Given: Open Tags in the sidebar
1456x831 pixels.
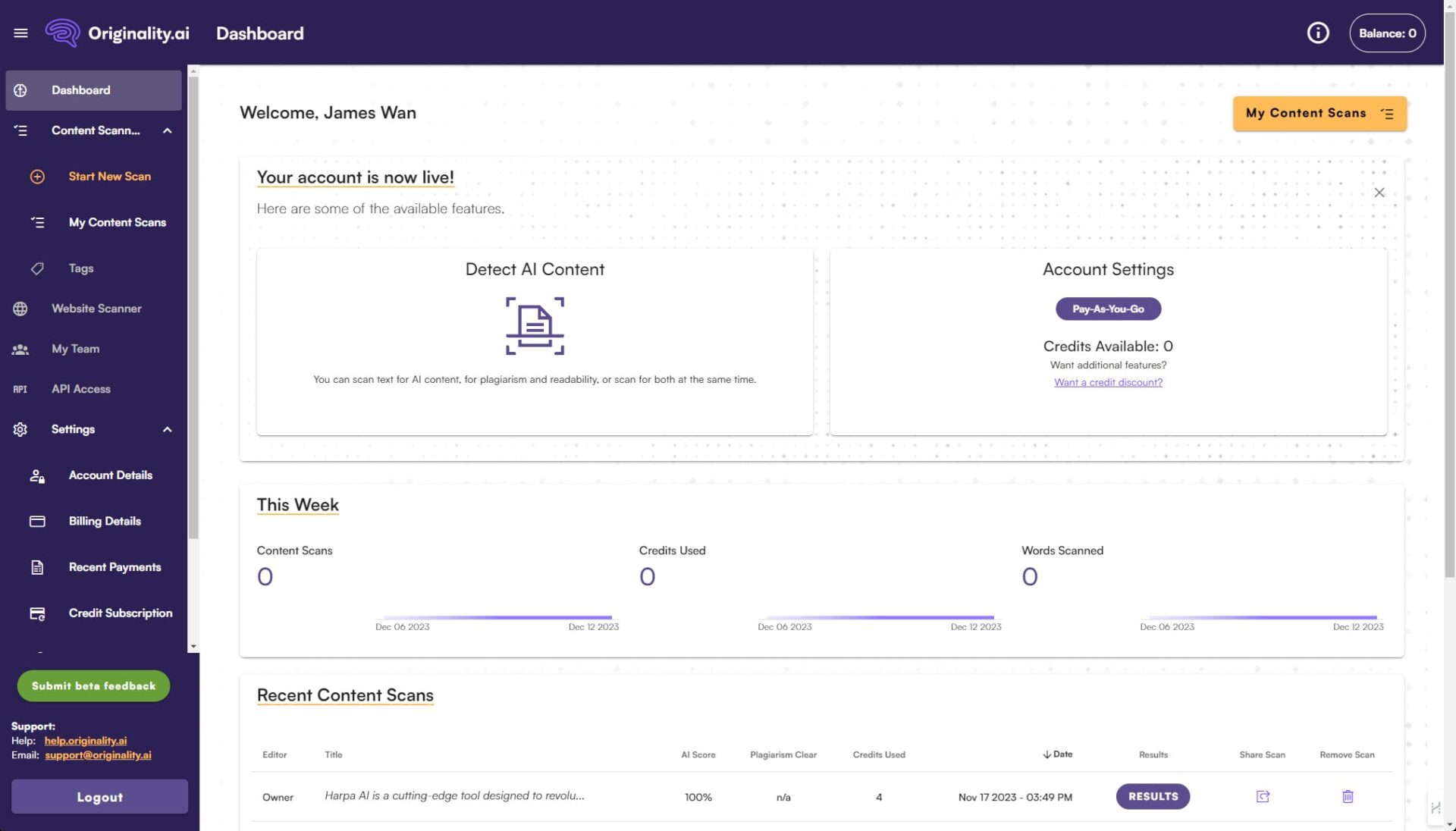Looking at the screenshot, I should (x=81, y=268).
